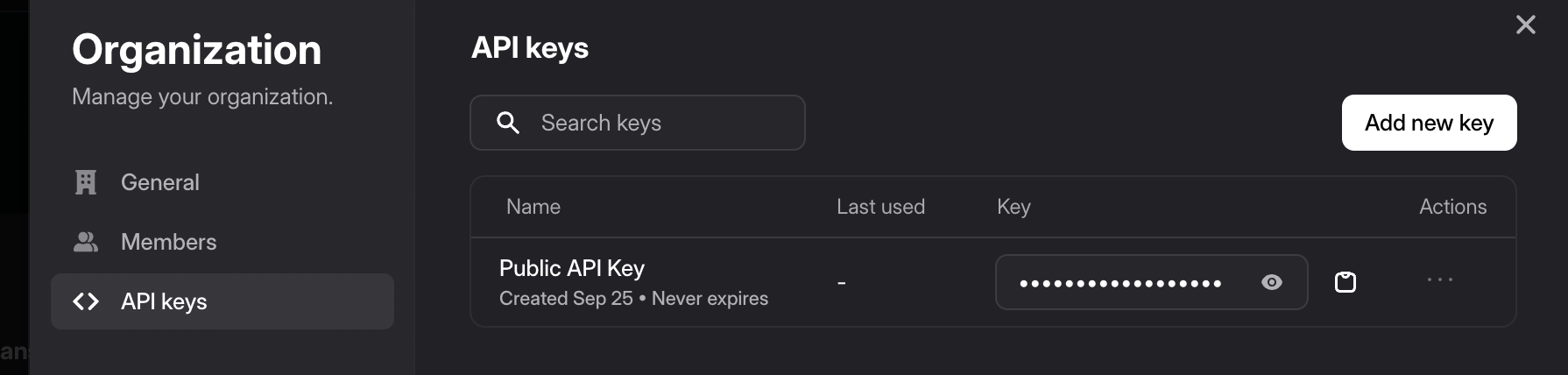This screenshot has width=1568, height=375.
Task: Click the General building icon in the sidebar
Action: pos(86,182)
